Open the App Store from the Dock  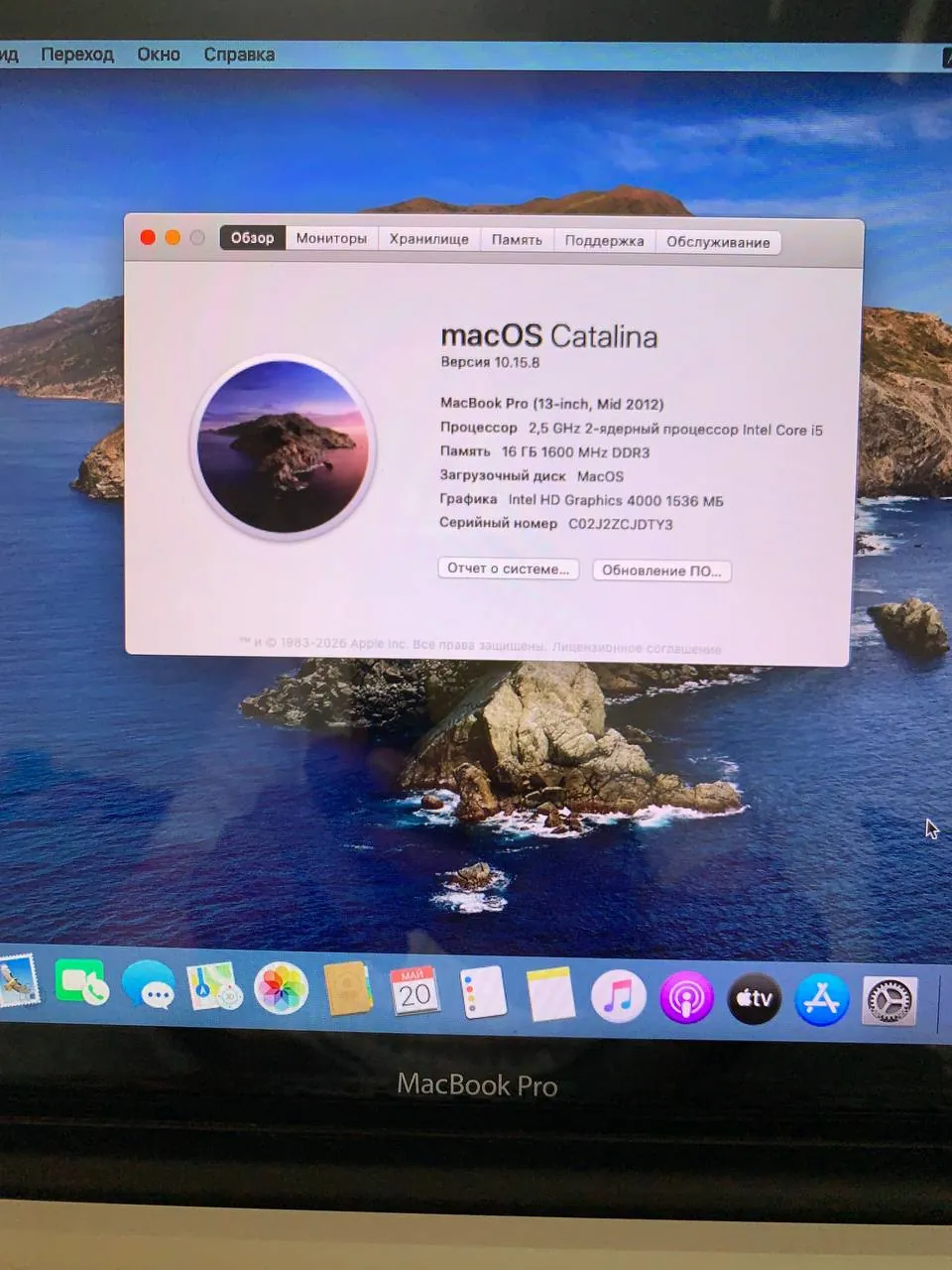(x=821, y=999)
